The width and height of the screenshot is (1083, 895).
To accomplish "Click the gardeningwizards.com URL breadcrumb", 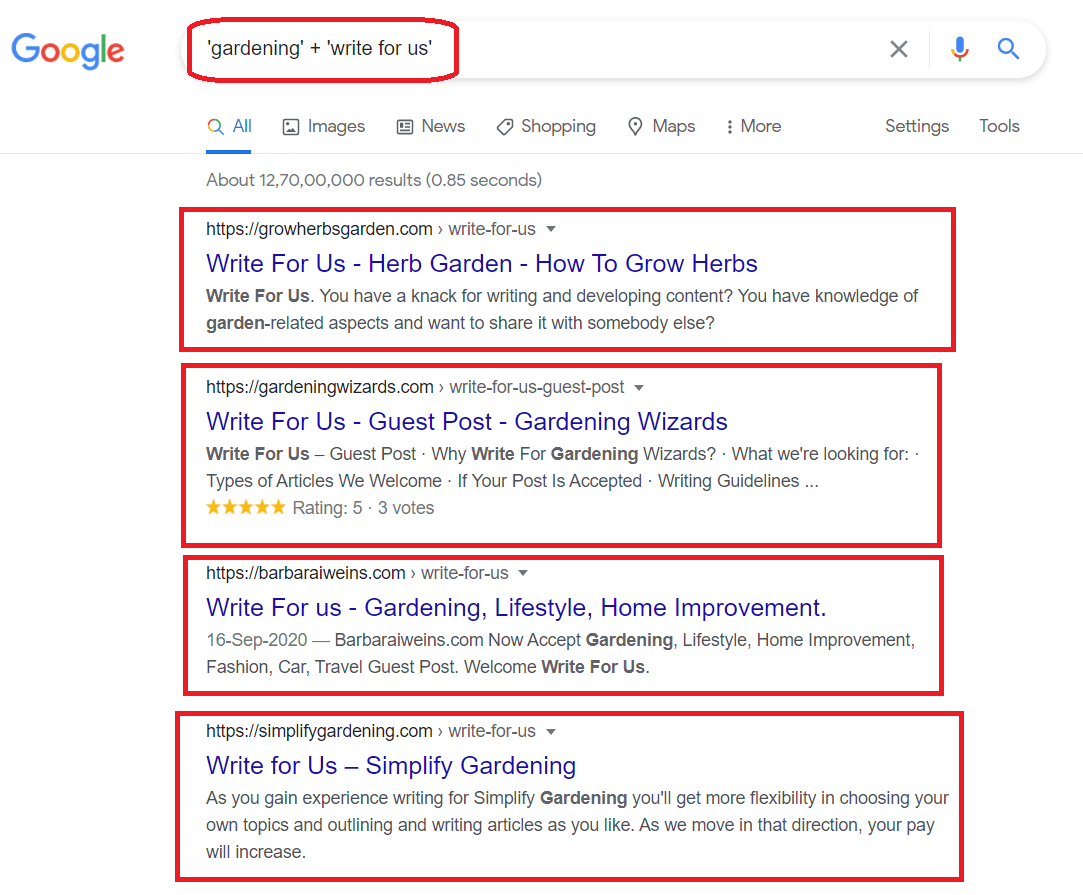I will (414, 387).
